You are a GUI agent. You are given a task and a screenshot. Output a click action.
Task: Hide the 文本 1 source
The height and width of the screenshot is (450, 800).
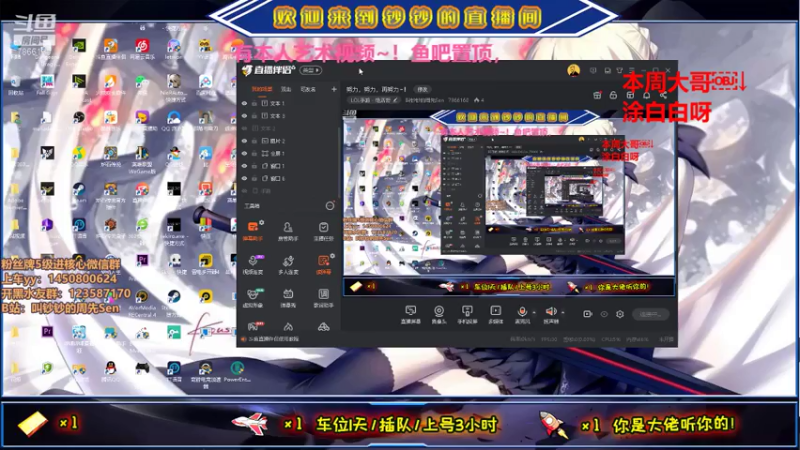[x=244, y=103]
